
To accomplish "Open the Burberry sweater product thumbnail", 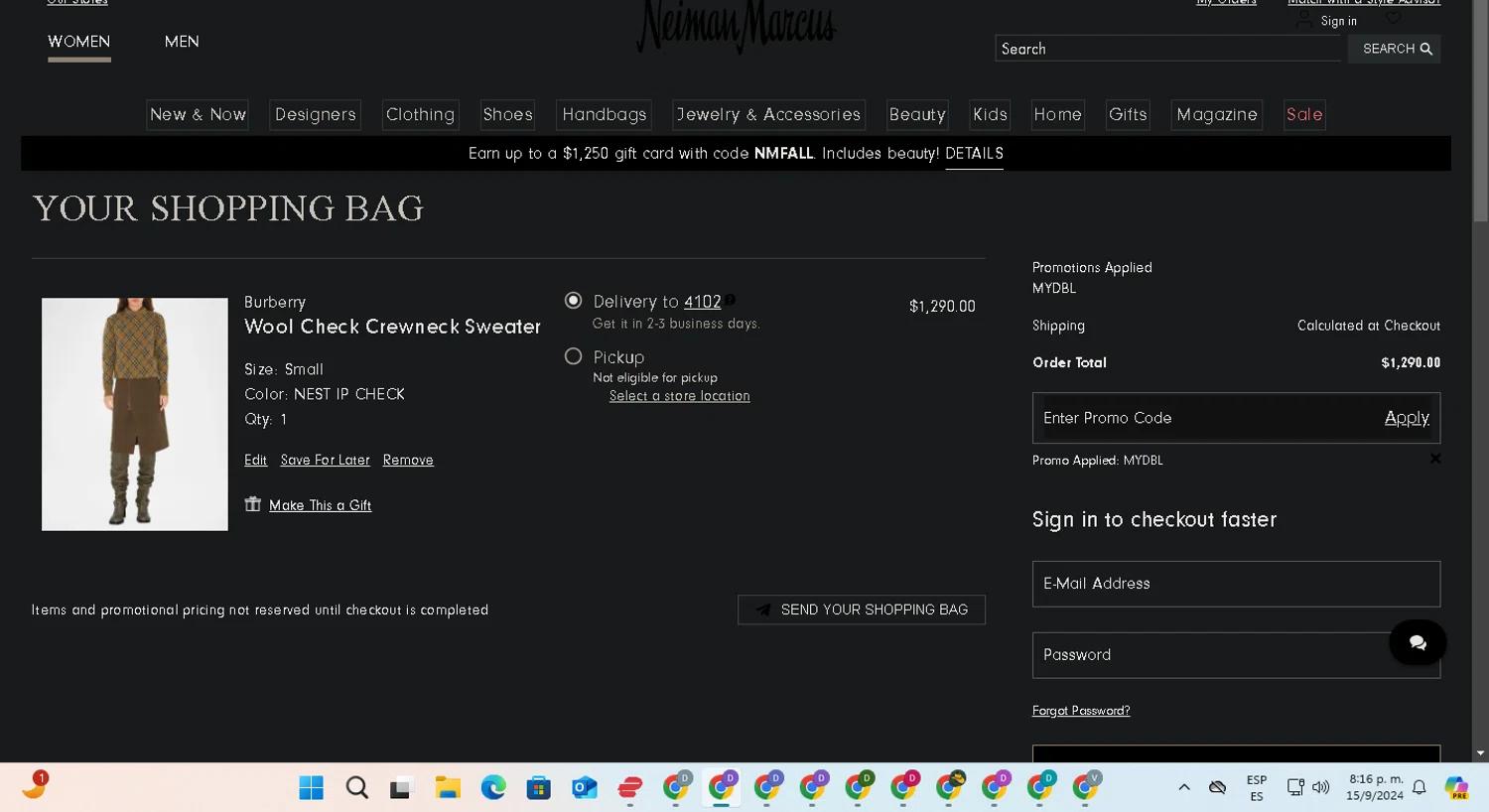I will coord(135,414).
